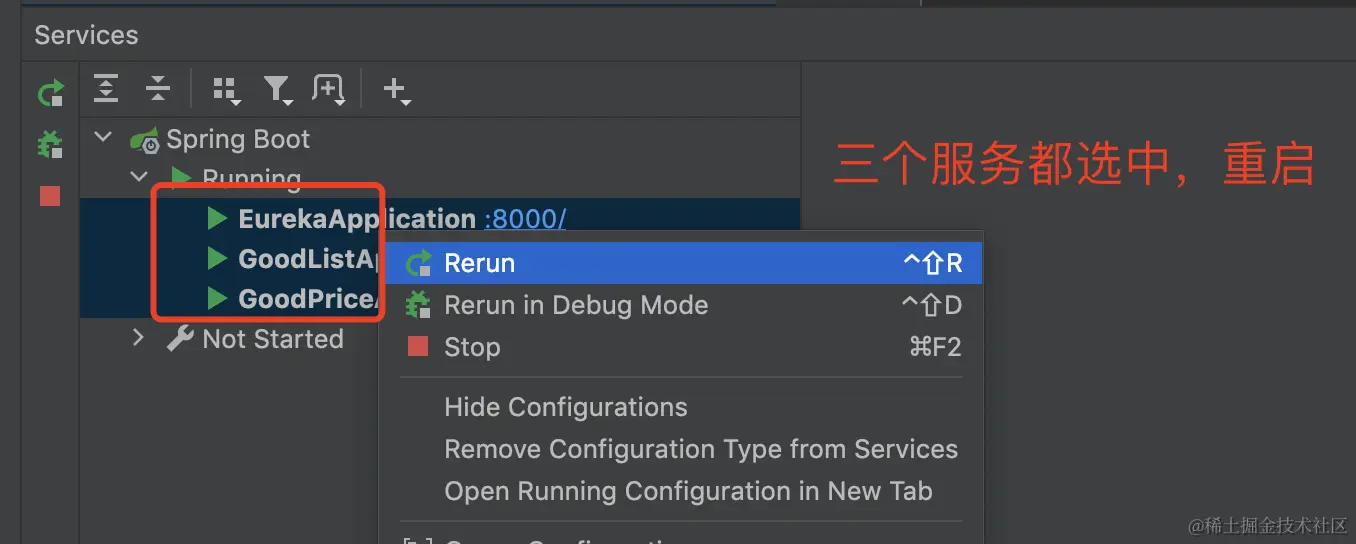Collapse the Running group node
The width and height of the screenshot is (1356, 544).
pyautogui.click(x=139, y=178)
